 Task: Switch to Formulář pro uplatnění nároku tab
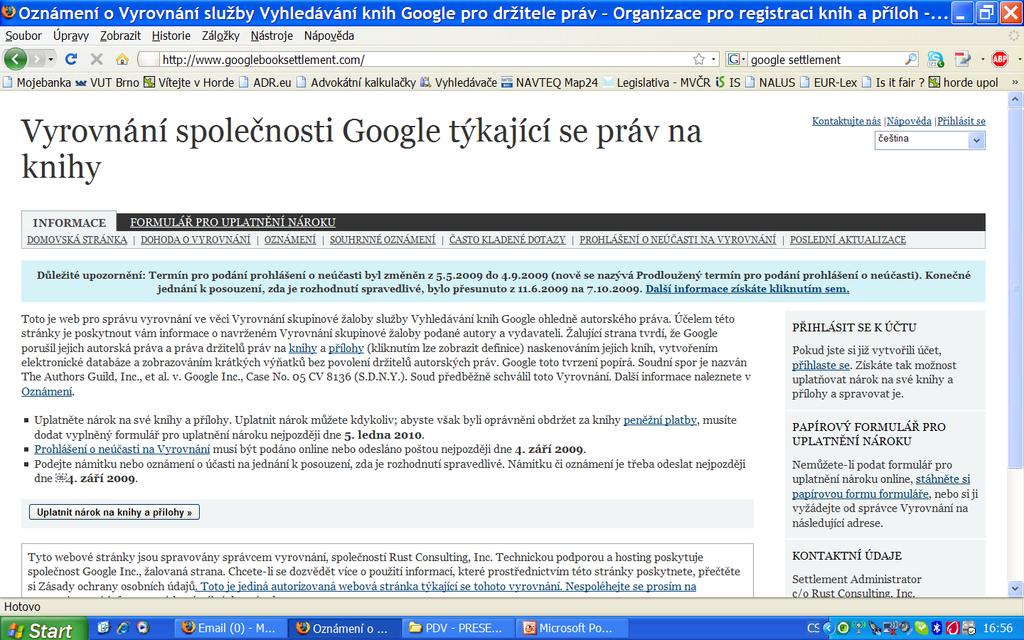click(x=232, y=222)
